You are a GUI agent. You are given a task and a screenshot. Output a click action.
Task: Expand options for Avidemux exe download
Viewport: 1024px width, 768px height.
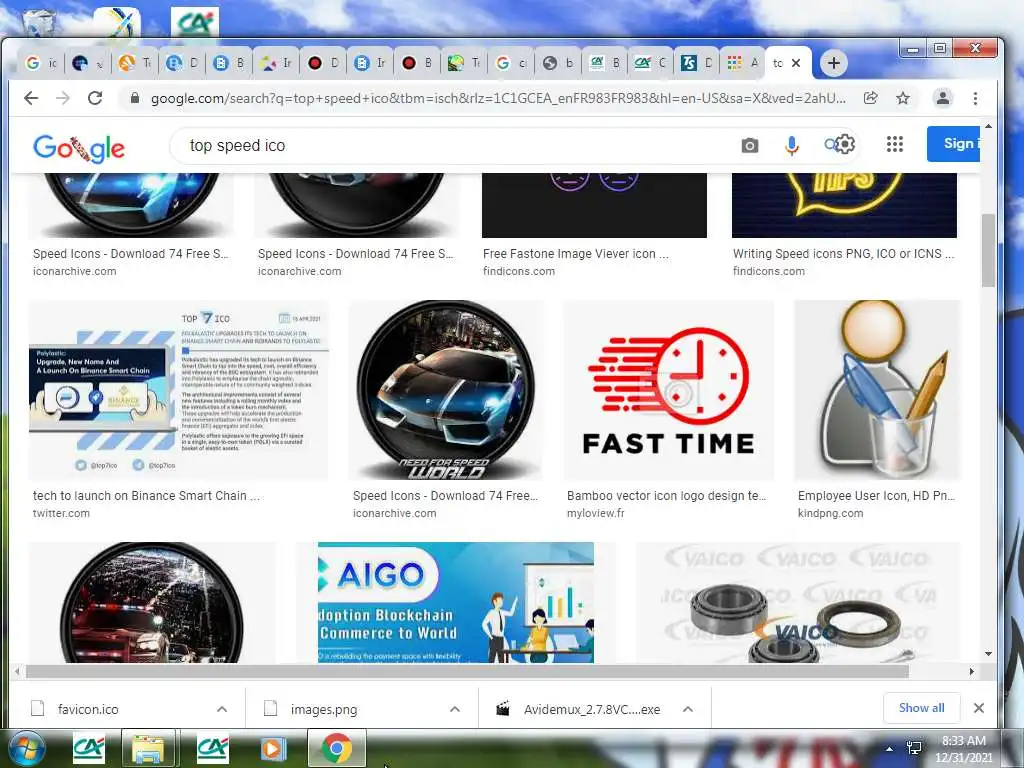[x=688, y=709]
